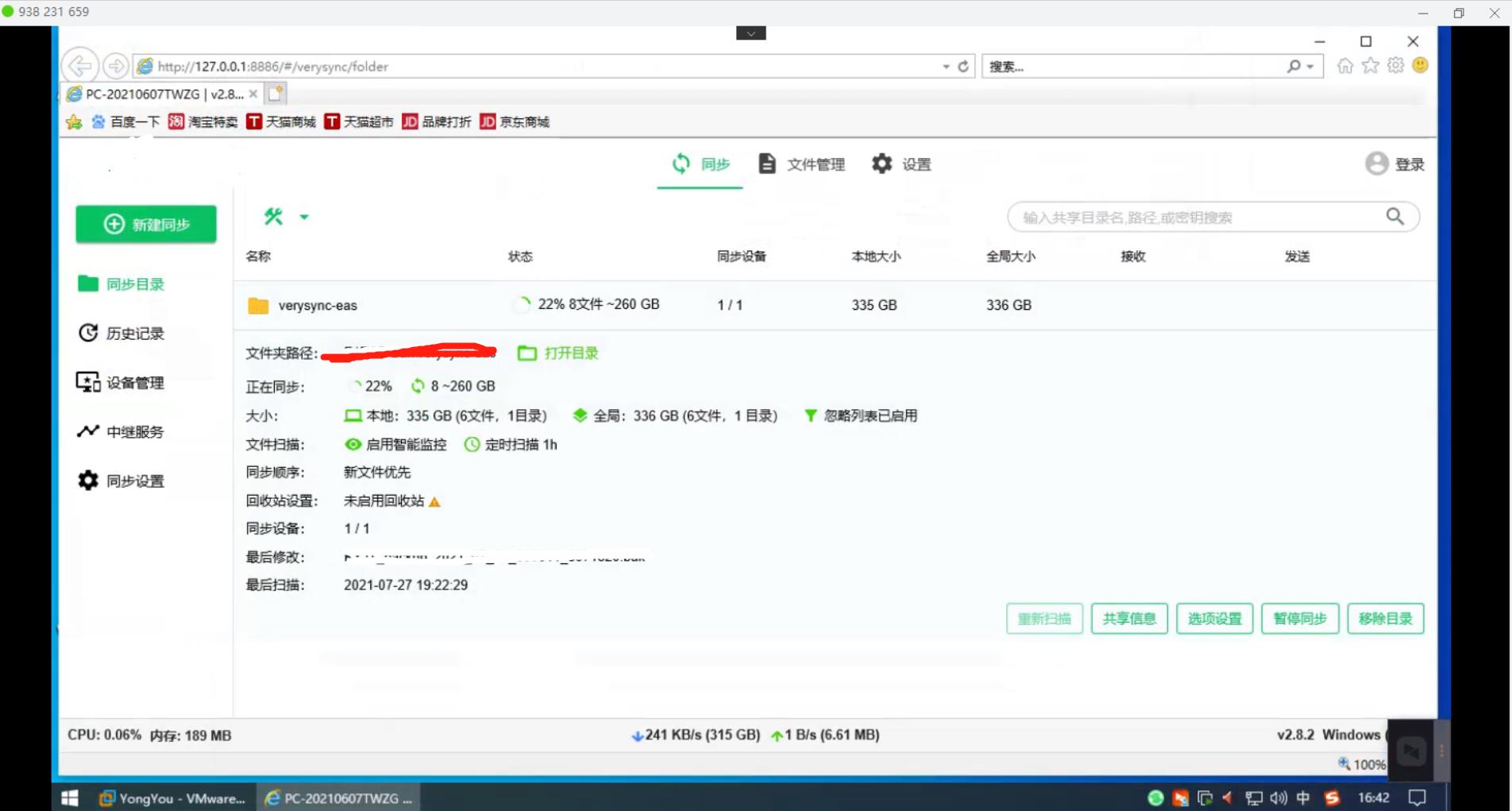1512x811 pixels.
Task: Click the wrench tools icon
Action: (x=273, y=216)
